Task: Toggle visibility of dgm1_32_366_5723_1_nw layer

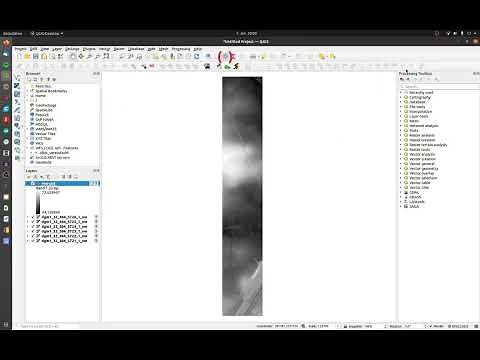Action: click(x=33, y=231)
